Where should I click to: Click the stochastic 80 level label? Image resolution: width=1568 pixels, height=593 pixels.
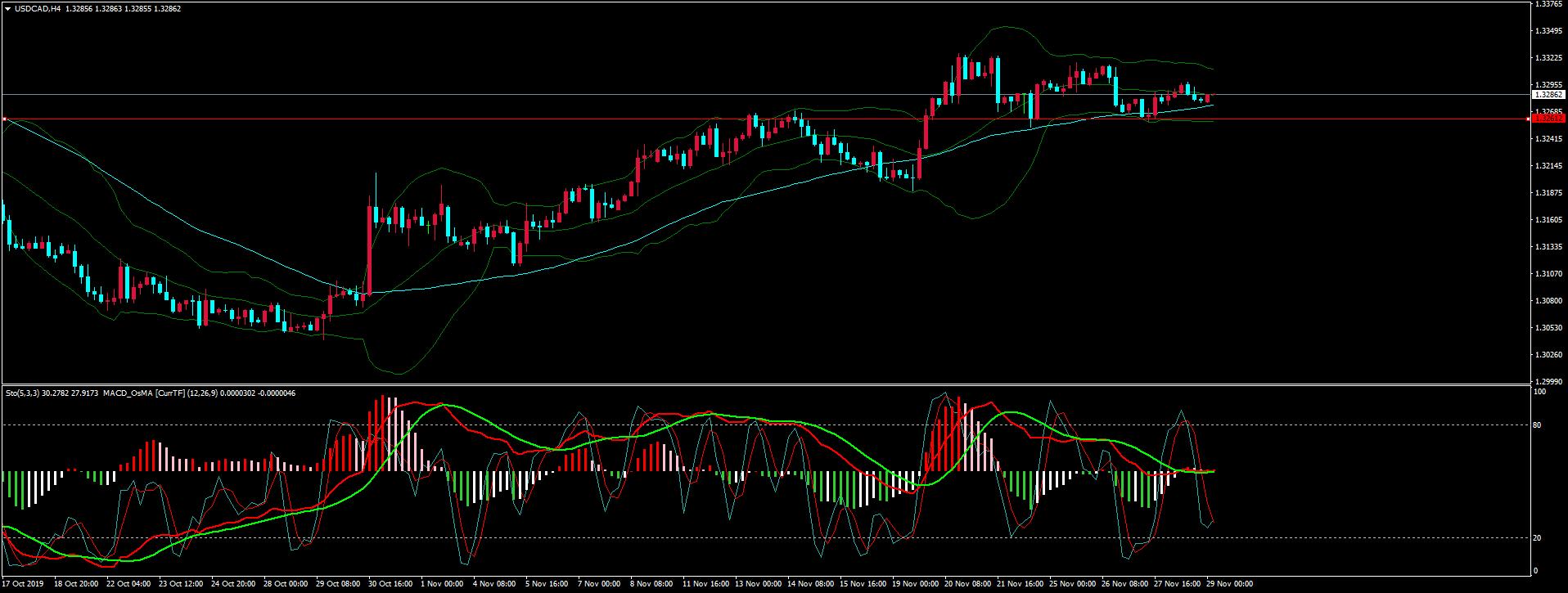1536,425
